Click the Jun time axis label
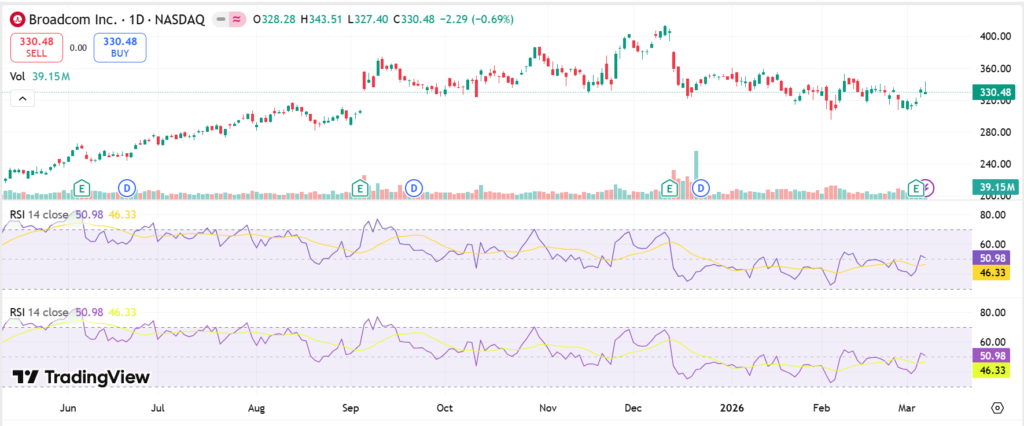The width and height of the screenshot is (1024, 426). pos(67,408)
